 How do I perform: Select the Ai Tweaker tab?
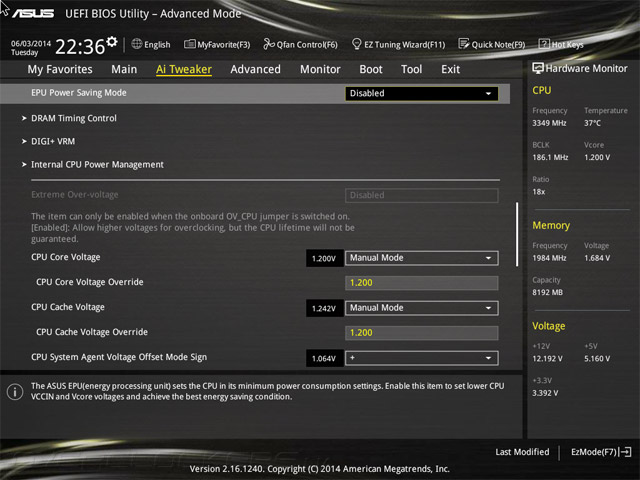(x=184, y=69)
